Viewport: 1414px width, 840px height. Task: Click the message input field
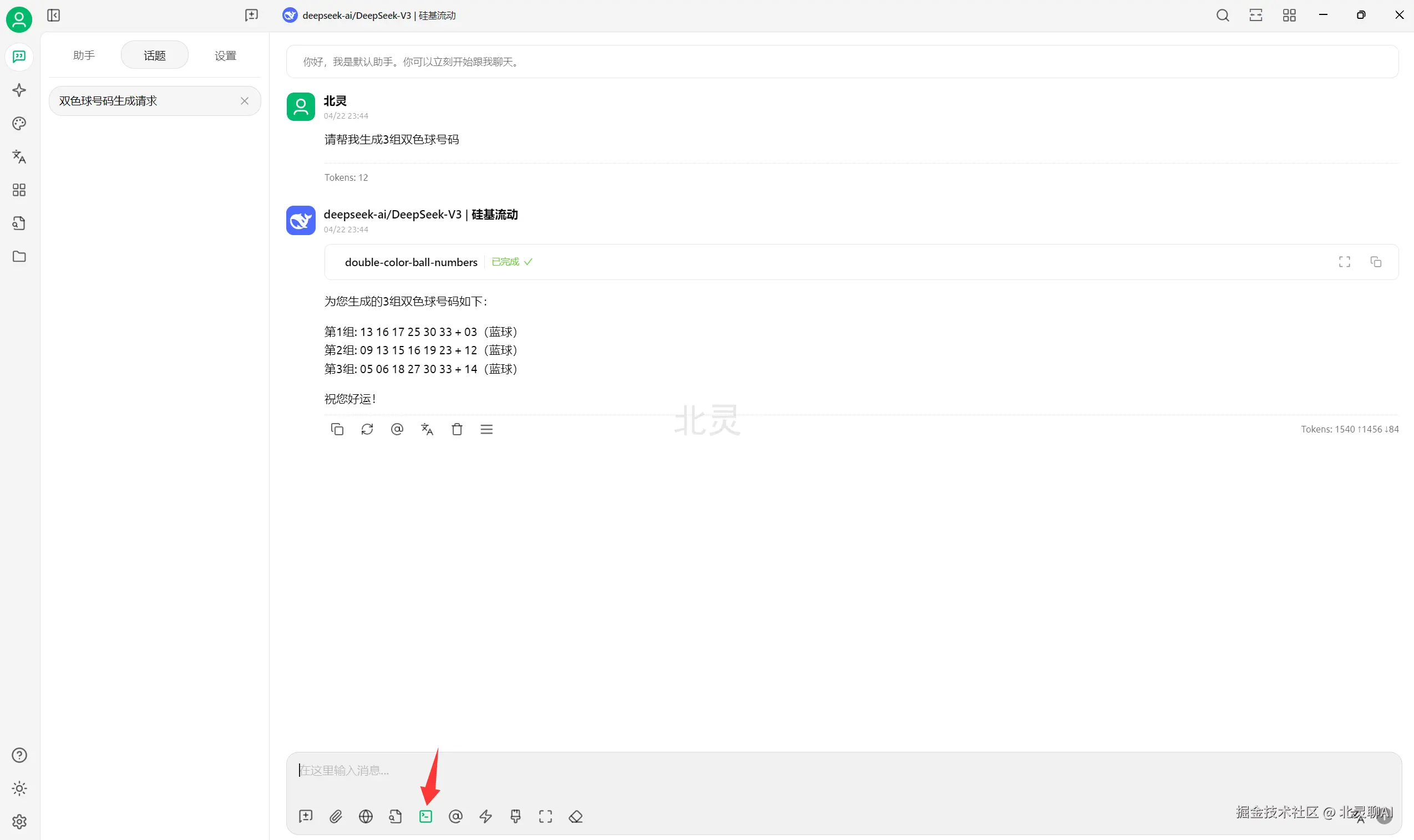(793, 770)
